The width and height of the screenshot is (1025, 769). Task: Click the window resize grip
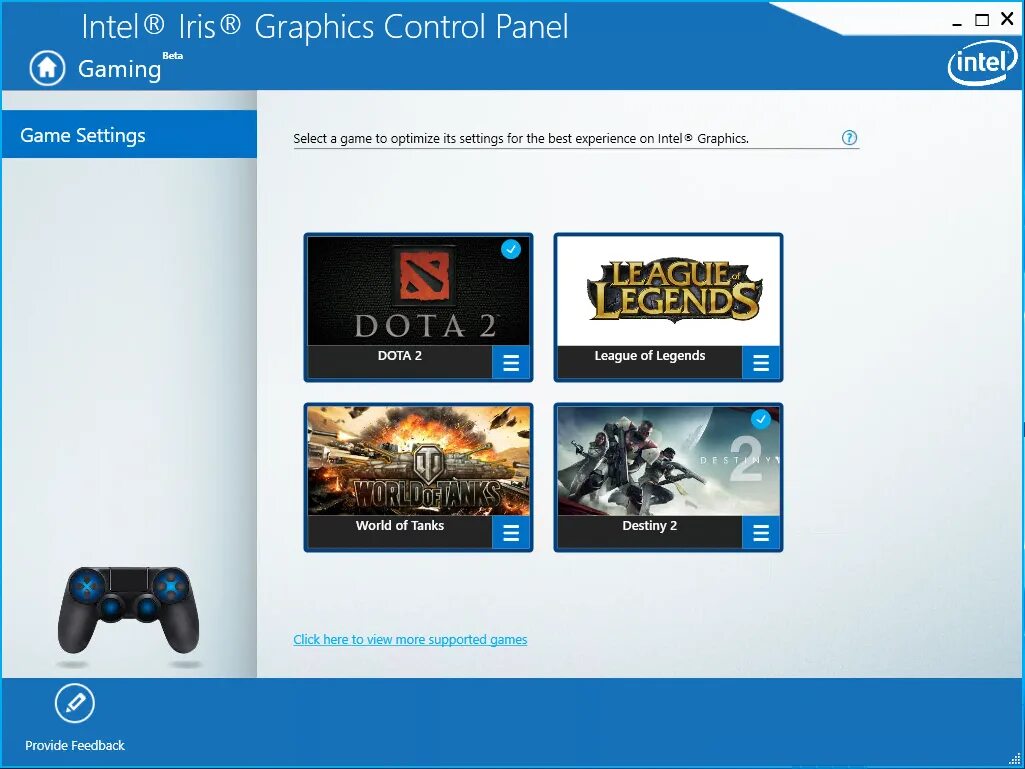(x=1015, y=759)
